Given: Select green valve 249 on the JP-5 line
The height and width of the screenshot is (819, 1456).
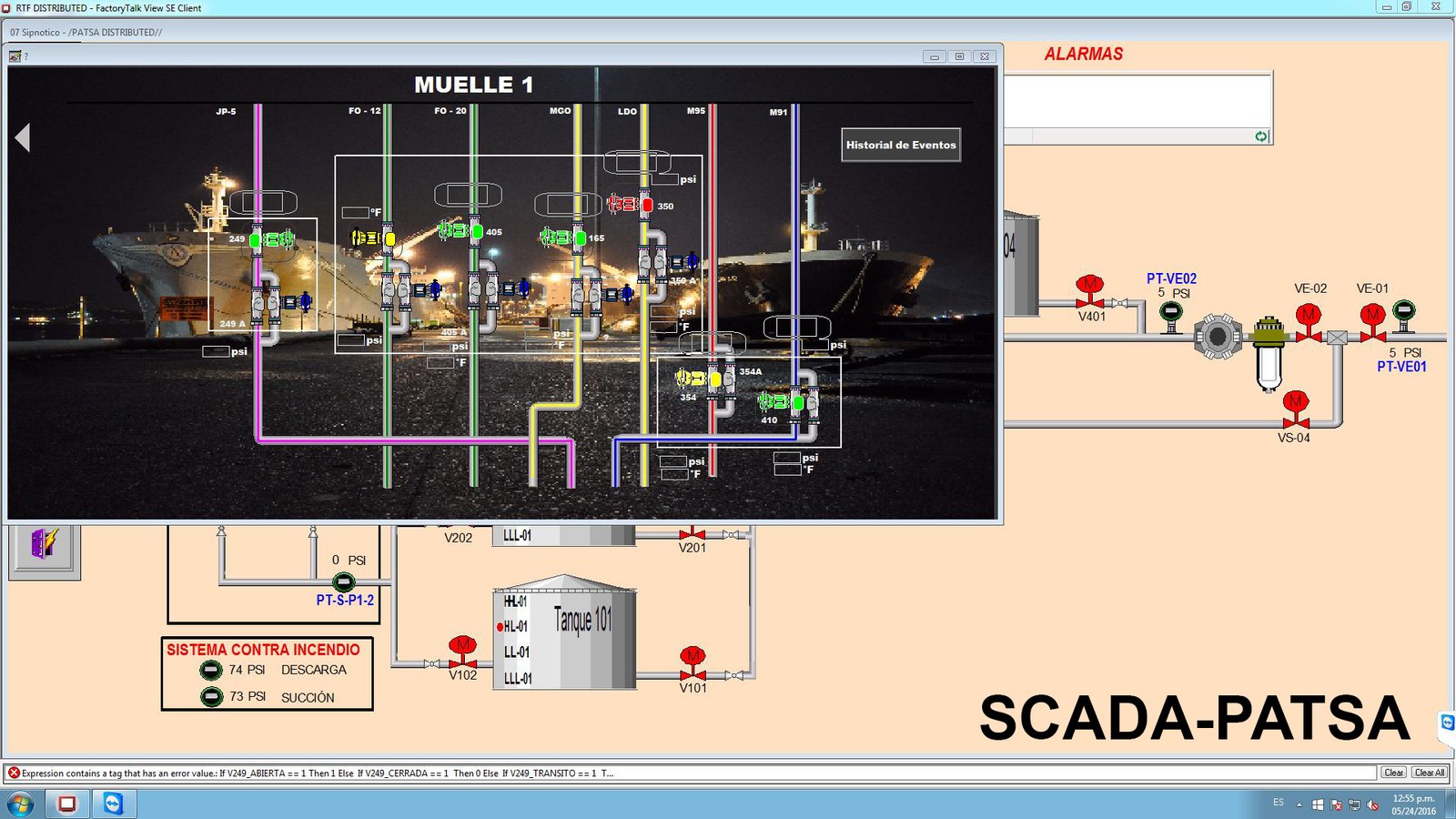Looking at the screenshot, I should tap(257, 240).
